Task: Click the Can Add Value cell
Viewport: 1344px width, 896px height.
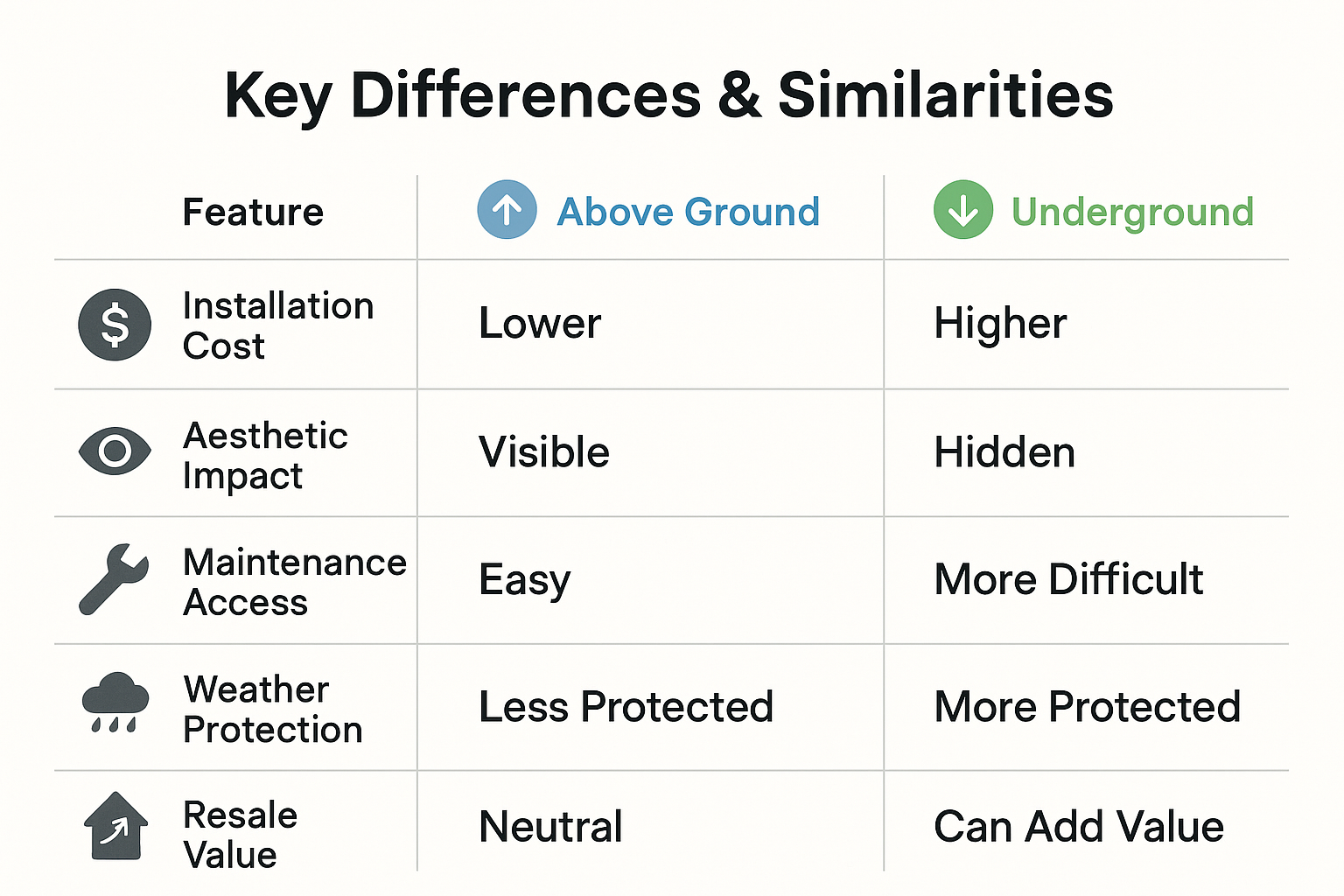Action: click(x=1078, y=826)
